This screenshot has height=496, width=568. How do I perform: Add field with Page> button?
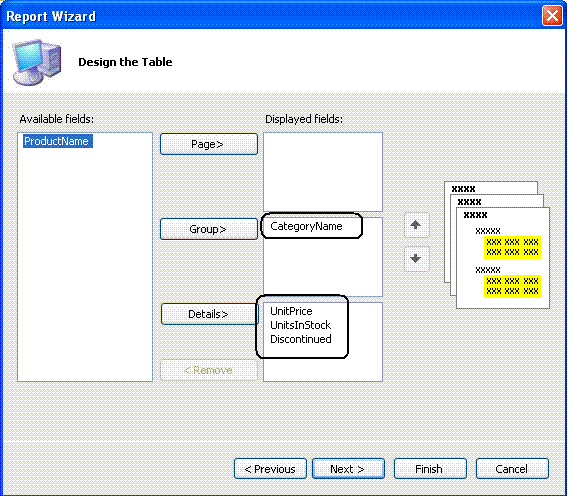coord(209,144)
